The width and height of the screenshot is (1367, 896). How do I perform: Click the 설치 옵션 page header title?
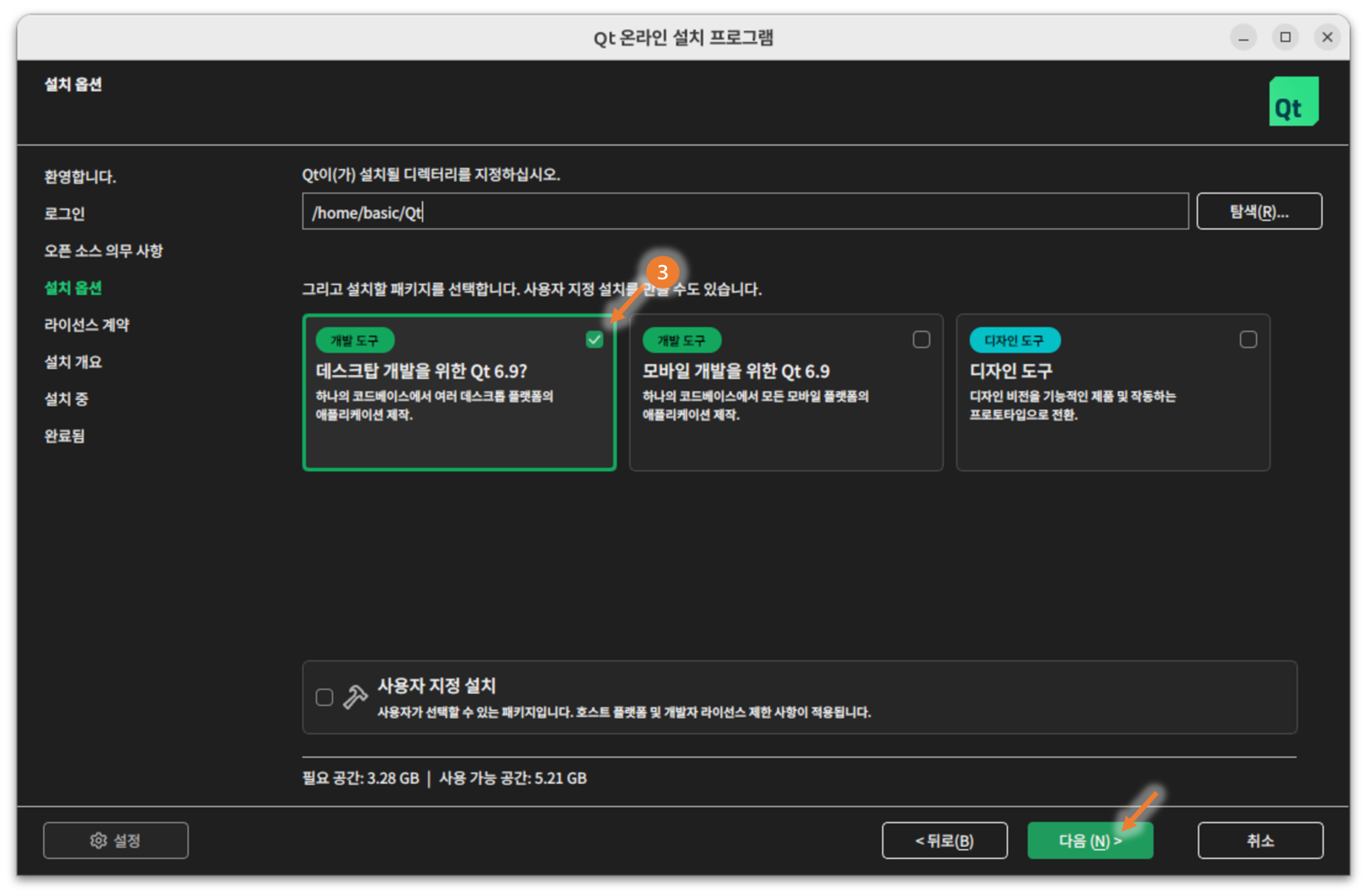(x=73, y=84)
